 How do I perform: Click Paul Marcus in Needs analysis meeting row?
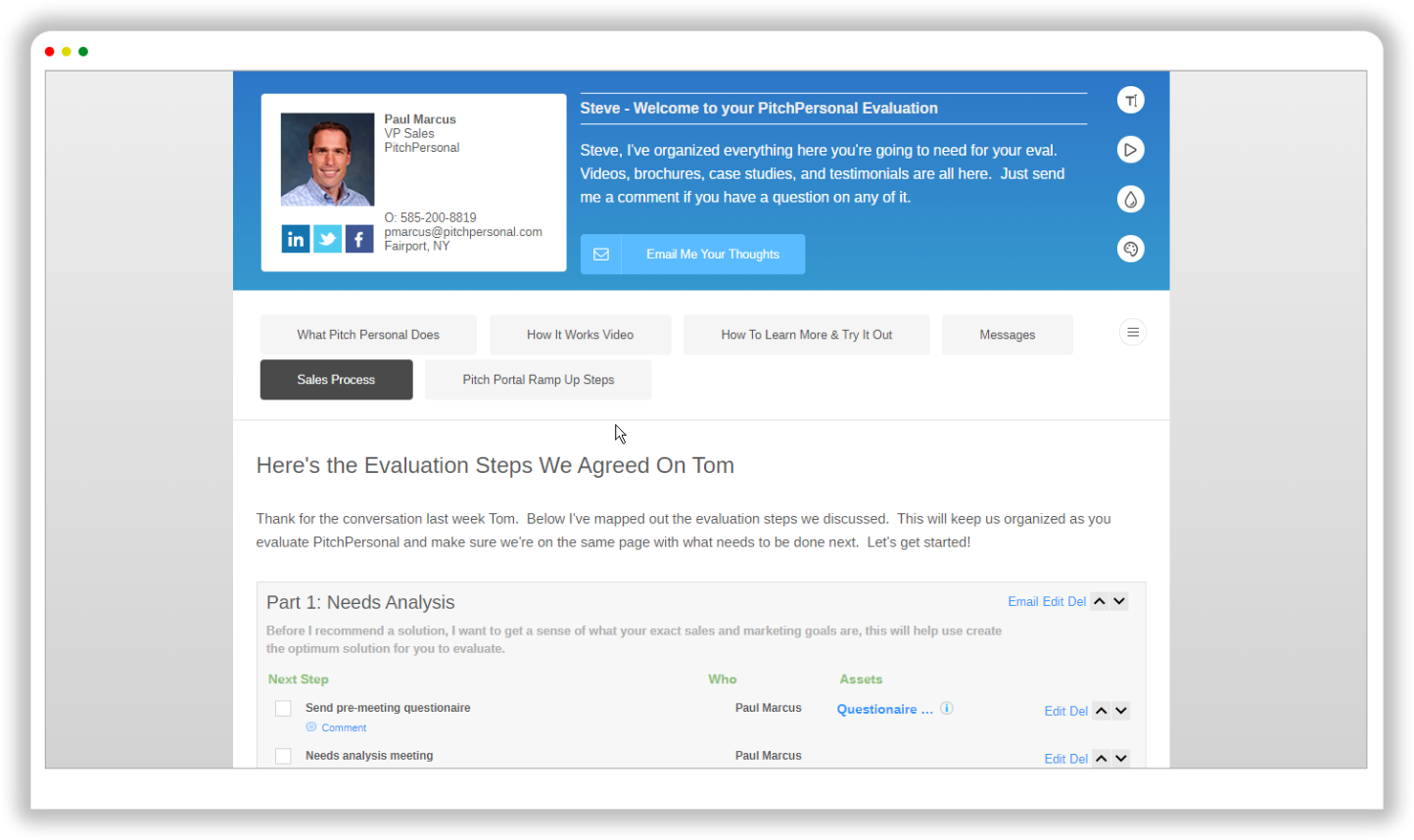tap(769, 756)
